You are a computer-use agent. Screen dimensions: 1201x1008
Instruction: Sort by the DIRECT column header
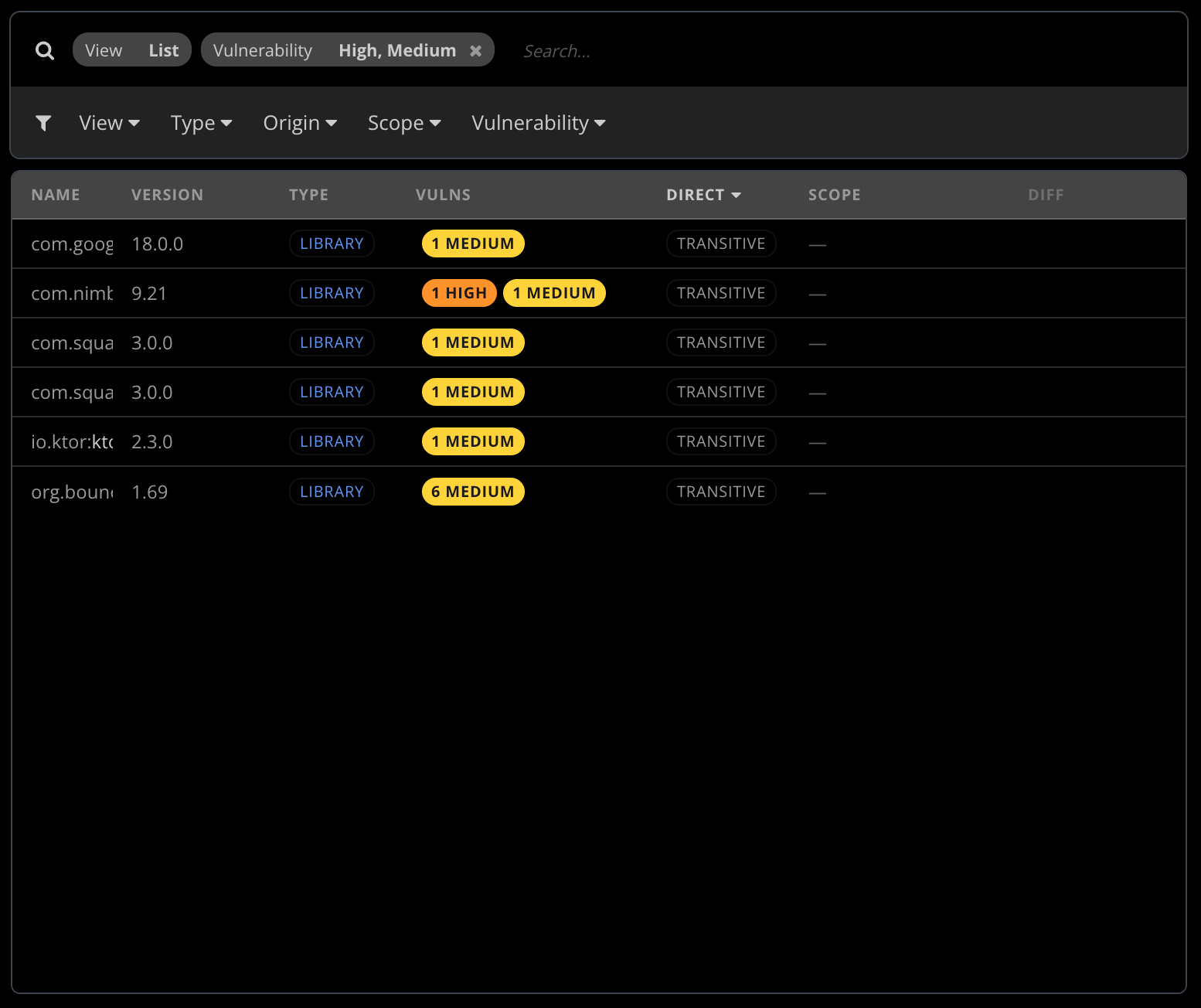[x=703, y=195]
